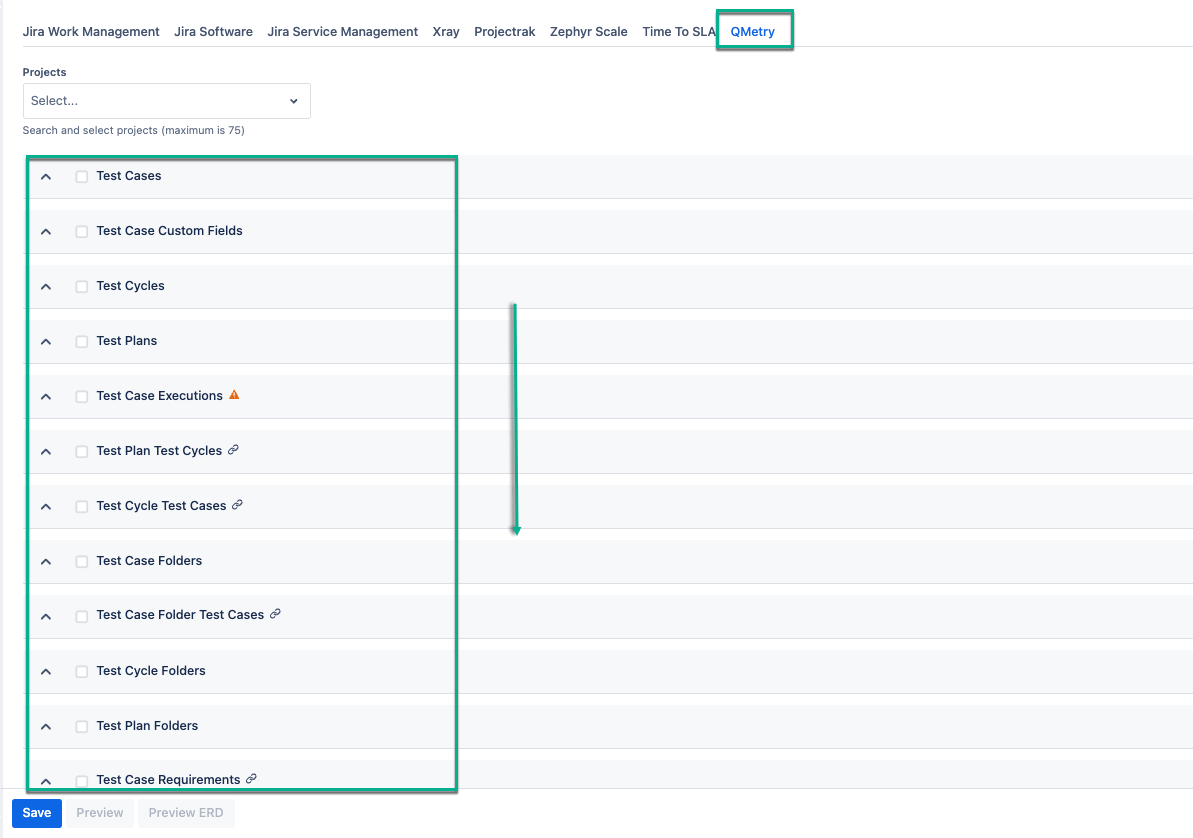Enable the Test Cycles checkbox
The image size is (1193, 838).
(81, 286)
